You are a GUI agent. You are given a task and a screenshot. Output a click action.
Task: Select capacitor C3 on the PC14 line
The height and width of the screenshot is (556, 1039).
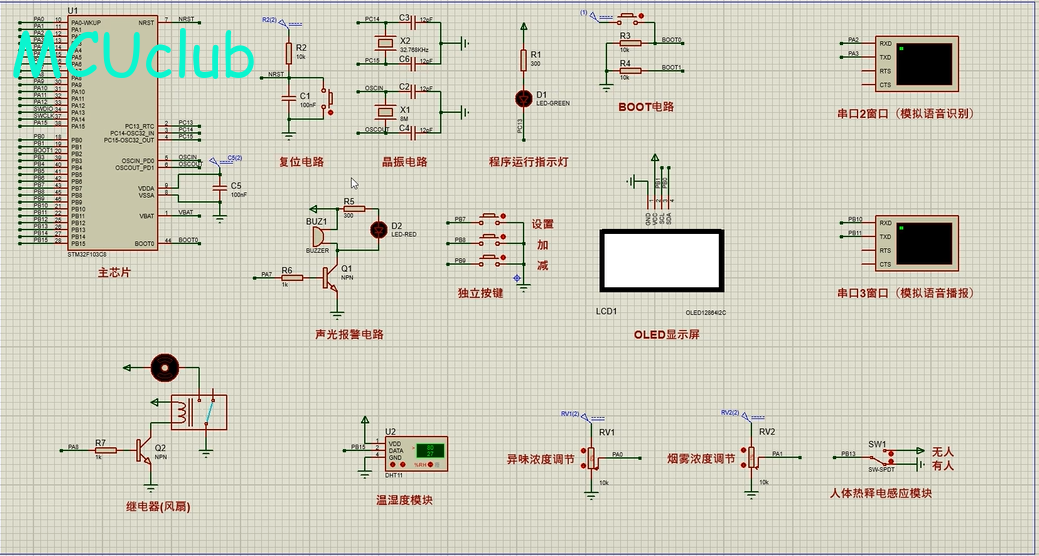[415, 22]
